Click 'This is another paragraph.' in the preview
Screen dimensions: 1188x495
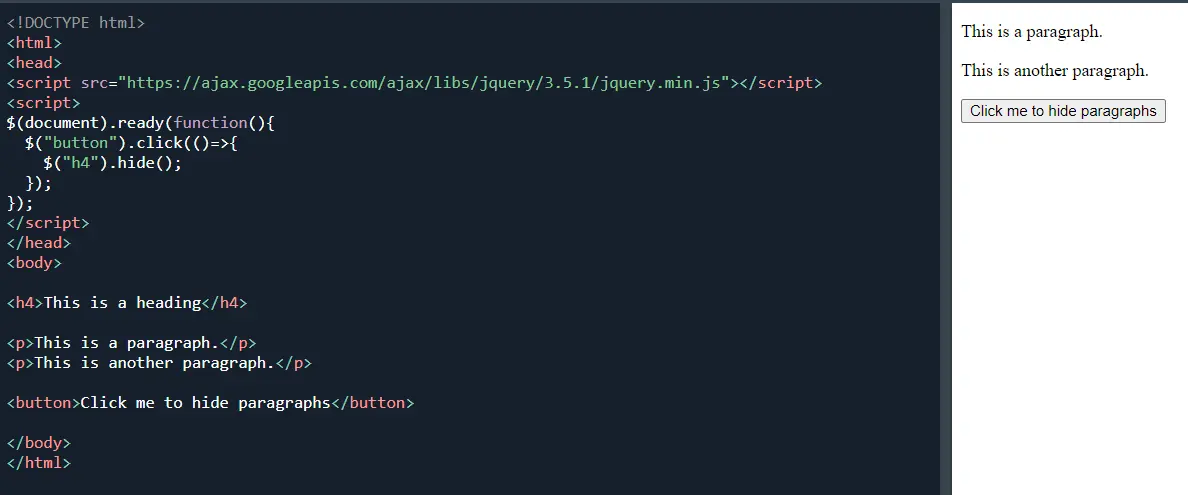tap(1054, 71)
